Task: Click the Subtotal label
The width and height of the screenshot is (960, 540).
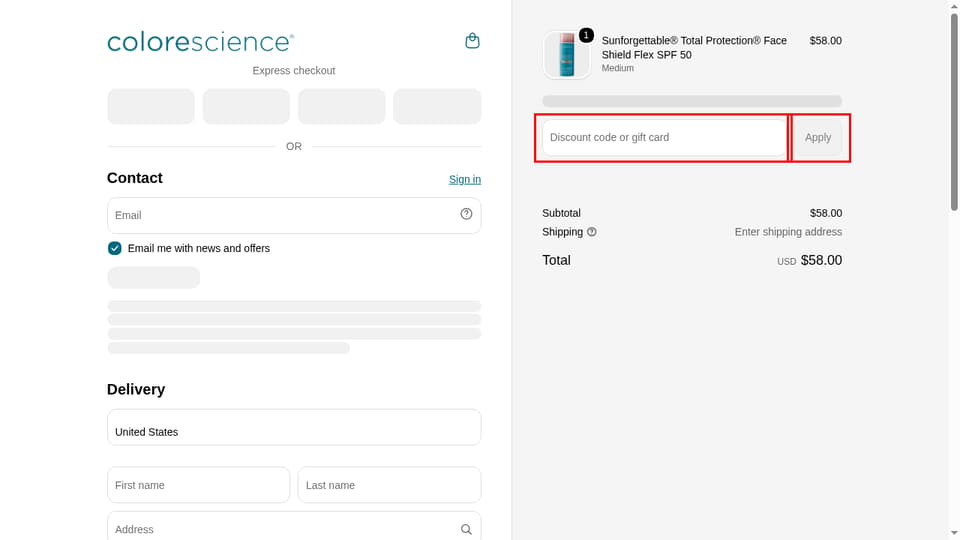Action: pos(561,213)
